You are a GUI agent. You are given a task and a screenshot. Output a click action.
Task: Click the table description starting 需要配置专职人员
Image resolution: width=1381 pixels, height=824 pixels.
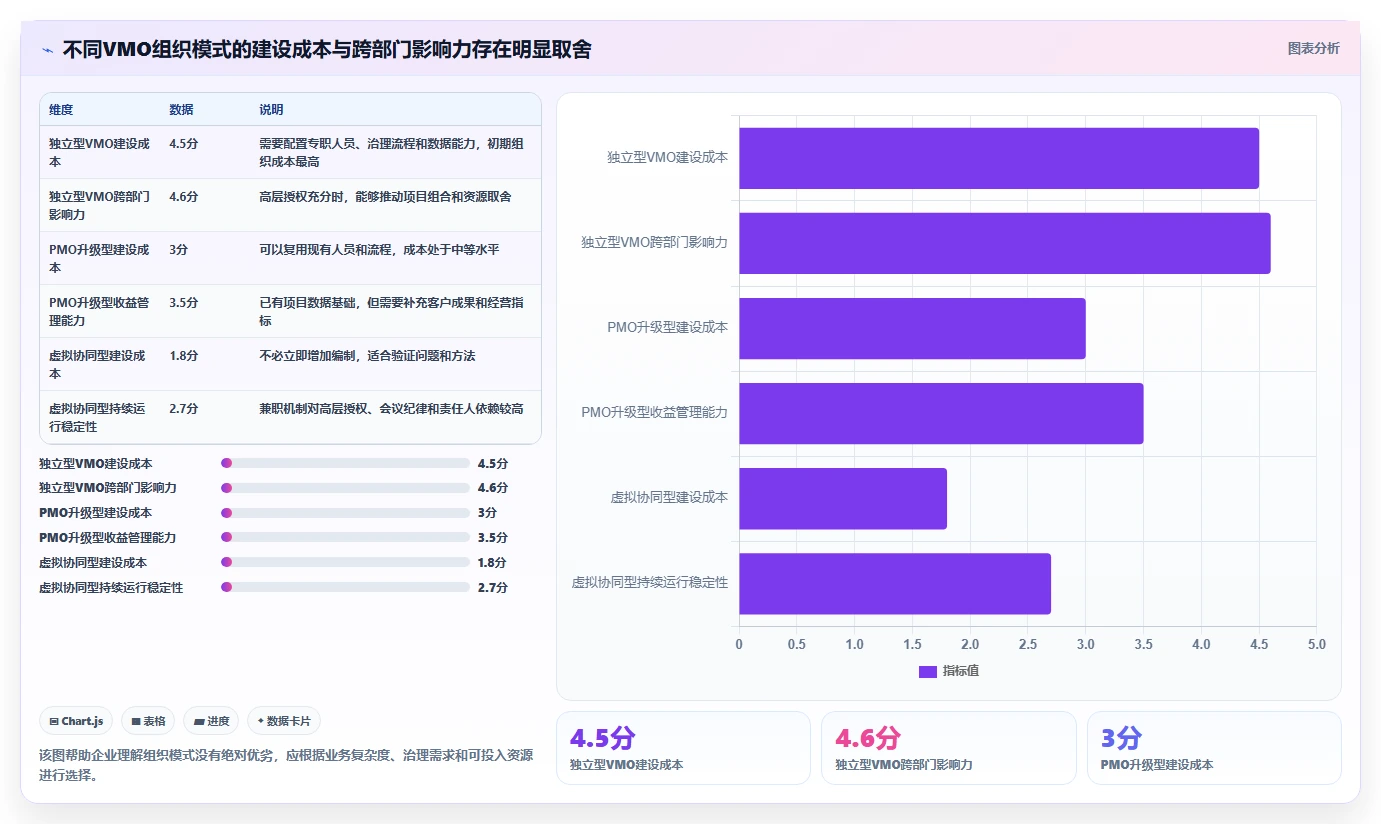click(x=391, y=152)
